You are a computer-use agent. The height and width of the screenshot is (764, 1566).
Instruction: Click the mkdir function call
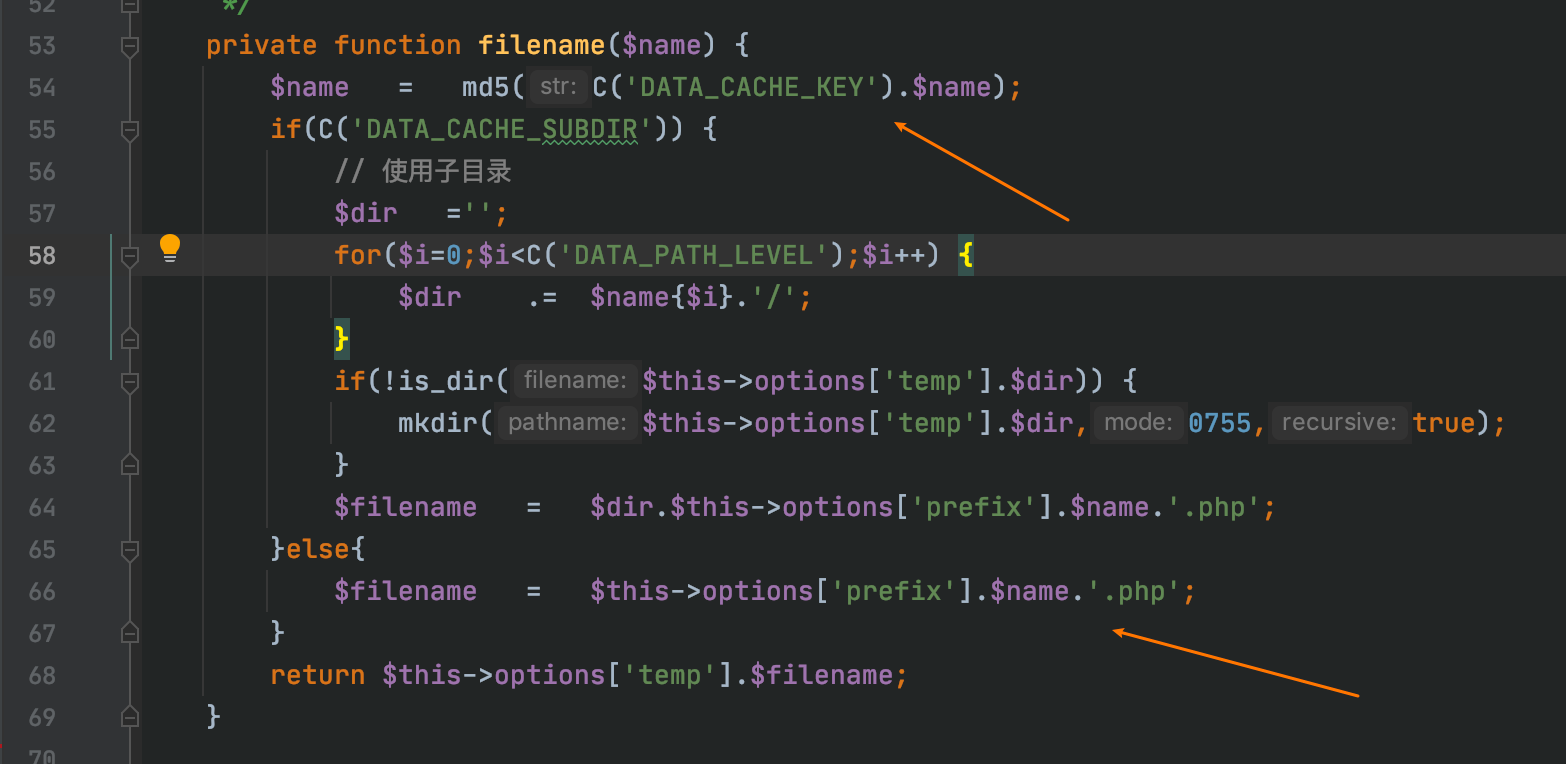click(x=438, y=424)
